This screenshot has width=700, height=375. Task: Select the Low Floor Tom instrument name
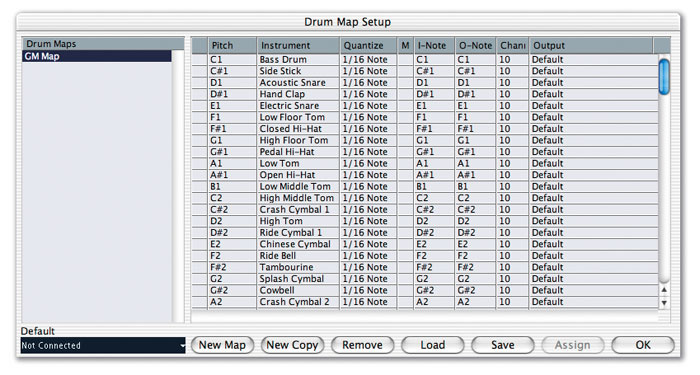(298, 117)
